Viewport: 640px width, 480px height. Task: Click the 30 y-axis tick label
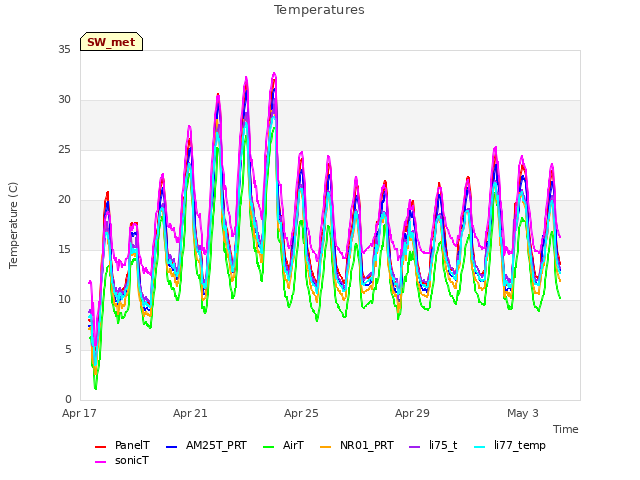64,100
